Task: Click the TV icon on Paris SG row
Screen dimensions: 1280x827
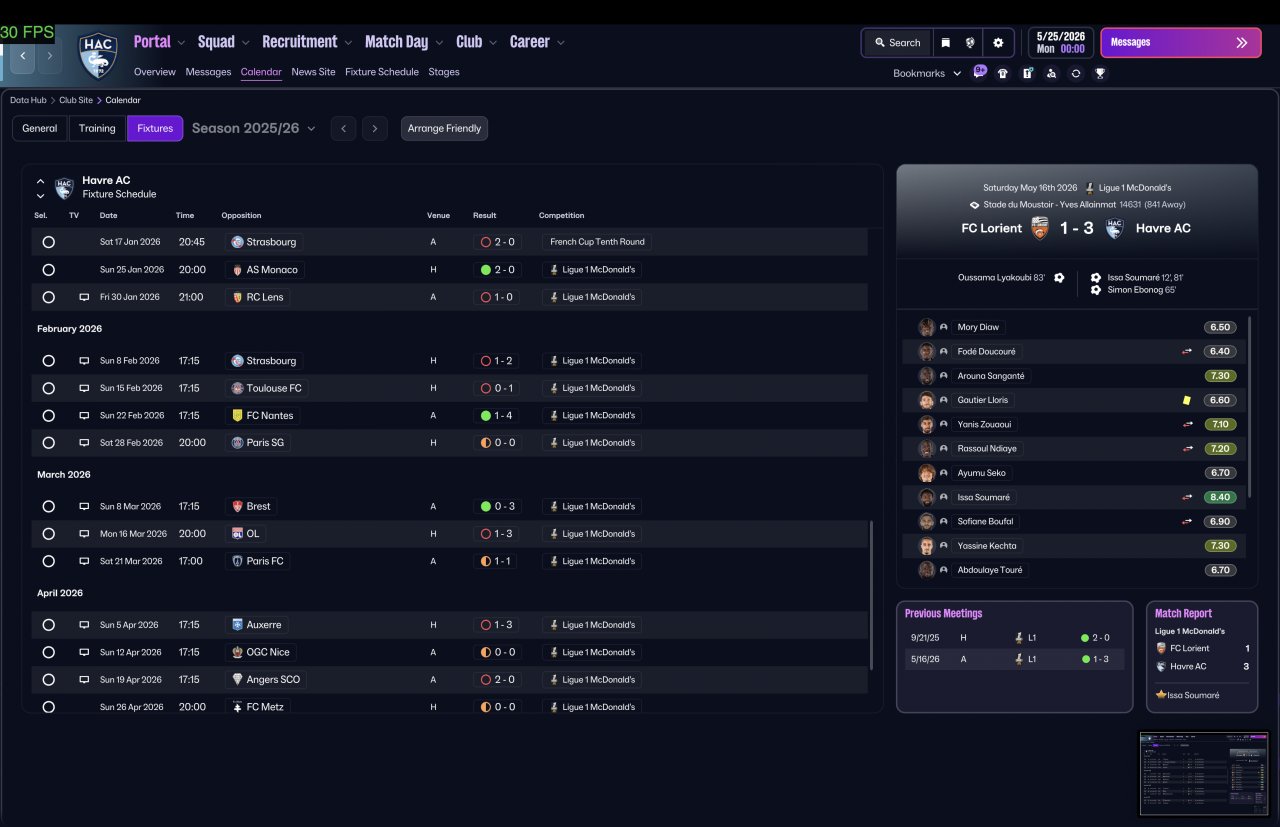Action: click(x=84, y=442)
